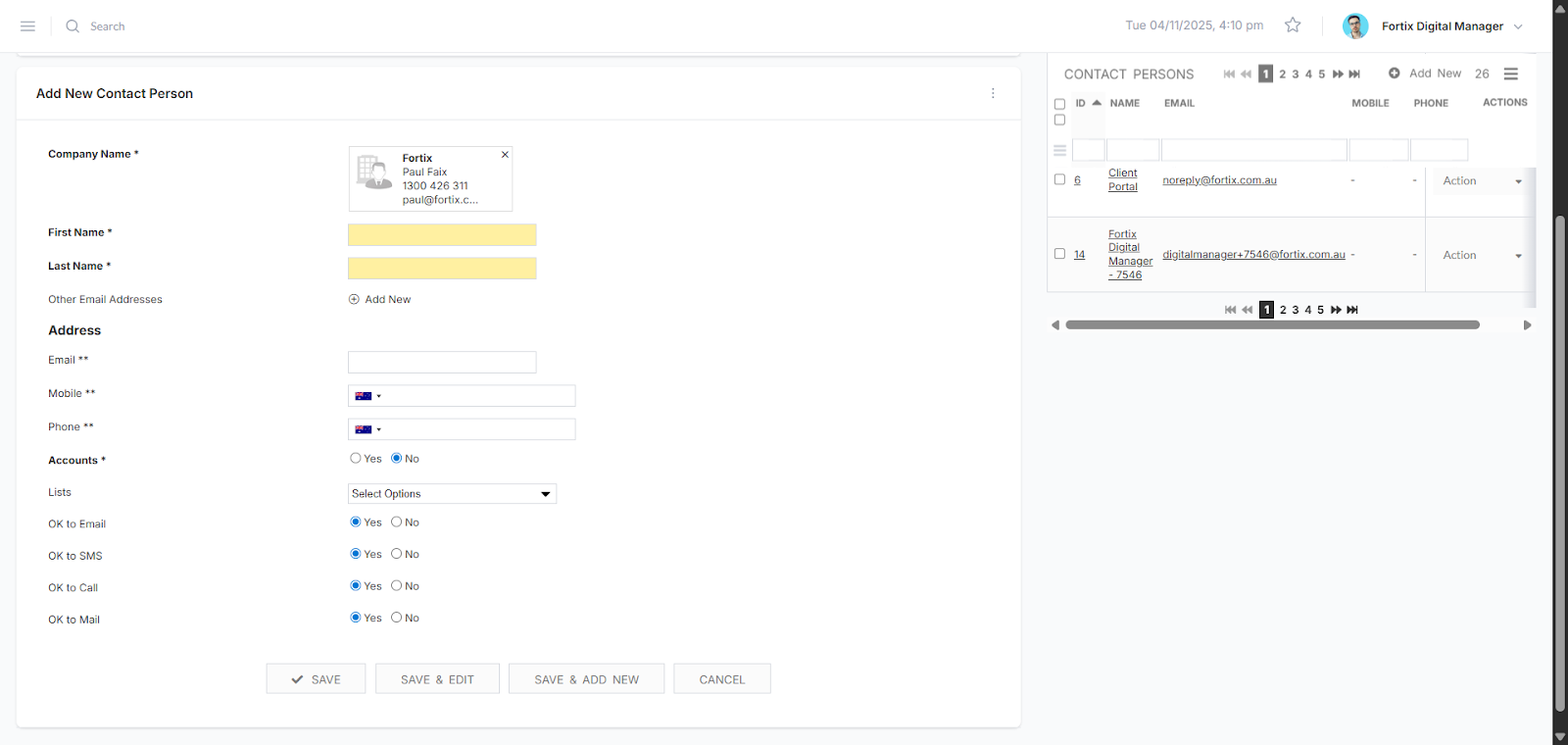The width and height of the screenshot is (1568, 745).
Task: Sort grid by NAME column header
Action: (1125, 103)
